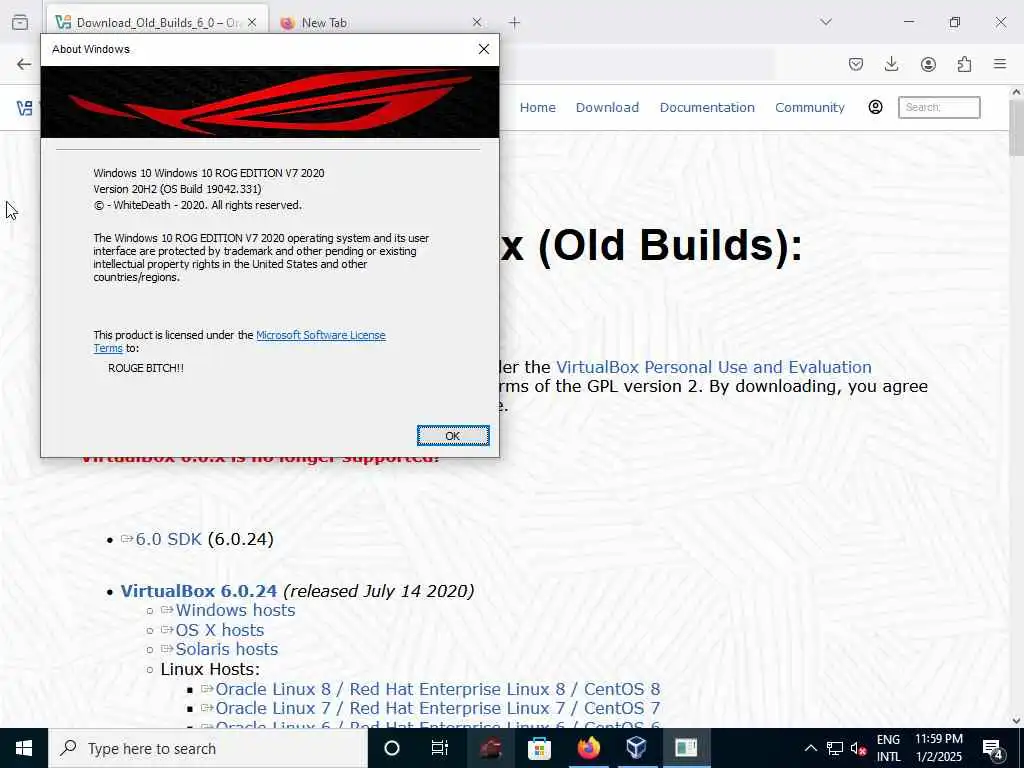Open Microsoft Software License link
This screenshot has width=1024, height=768.
[x=321, y=335]
